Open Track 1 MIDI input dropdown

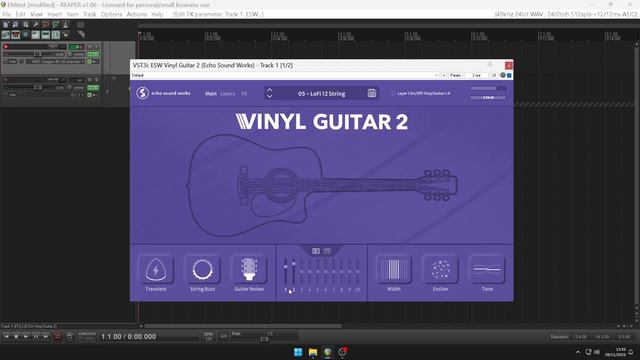pyautogui.click(x=56, y=61)
